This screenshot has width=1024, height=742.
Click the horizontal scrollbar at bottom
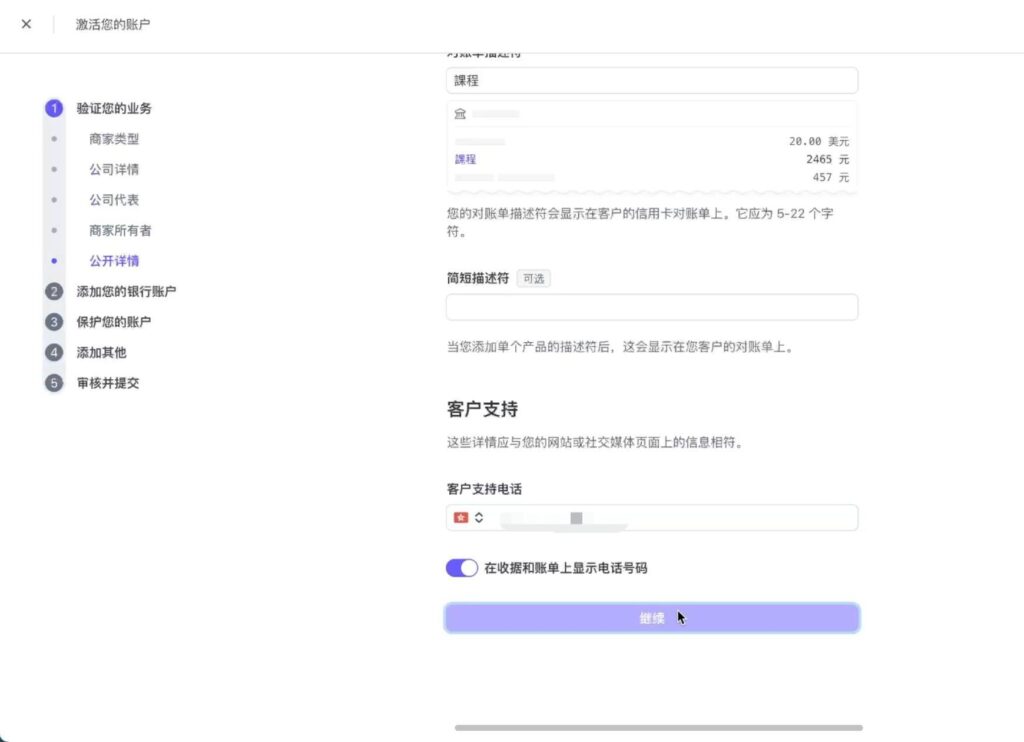(x=658, y=728)
